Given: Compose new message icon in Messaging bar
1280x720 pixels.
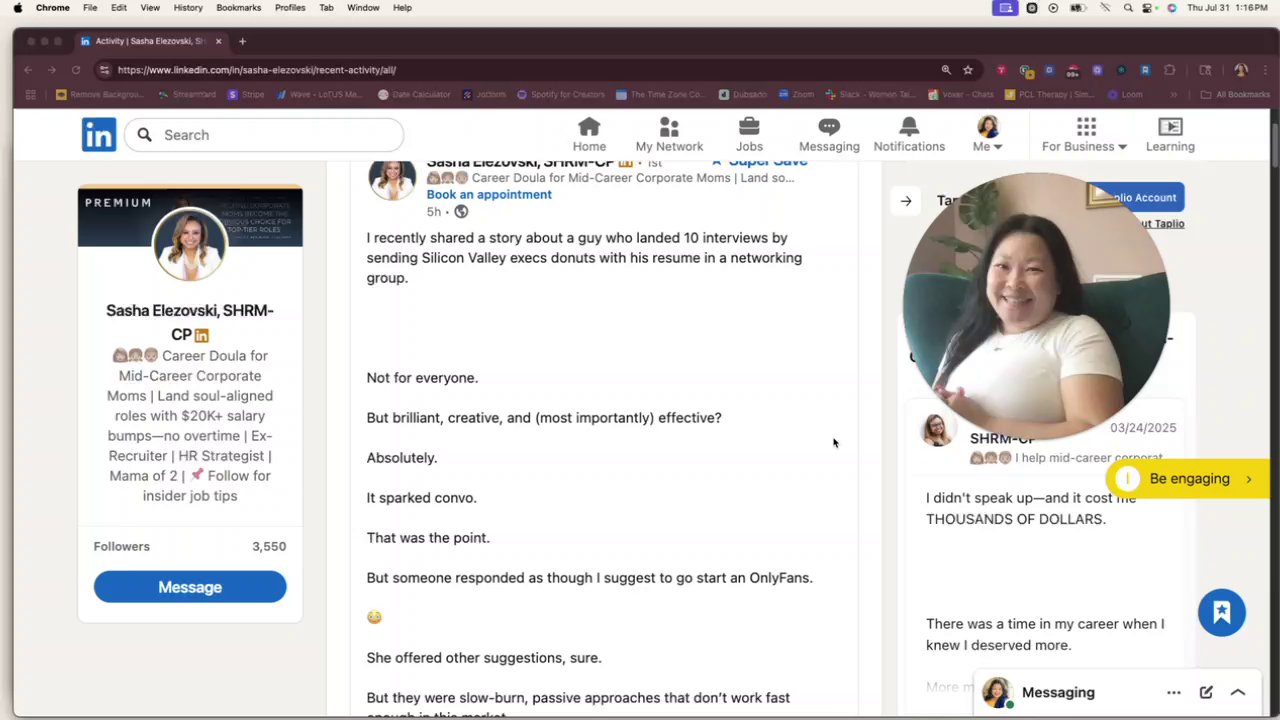Looking at the screenshot, I should click(x=1206, y=692).
